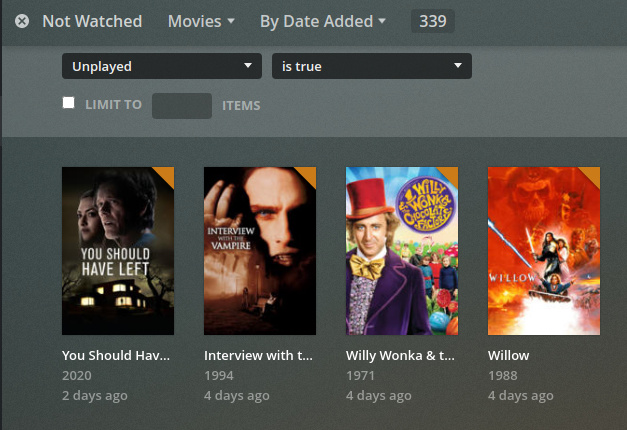Viewport: 627px width, 430px height.
Task: Click the unplayed badge on Interview with the Vampire
Action: coord(308,174)
